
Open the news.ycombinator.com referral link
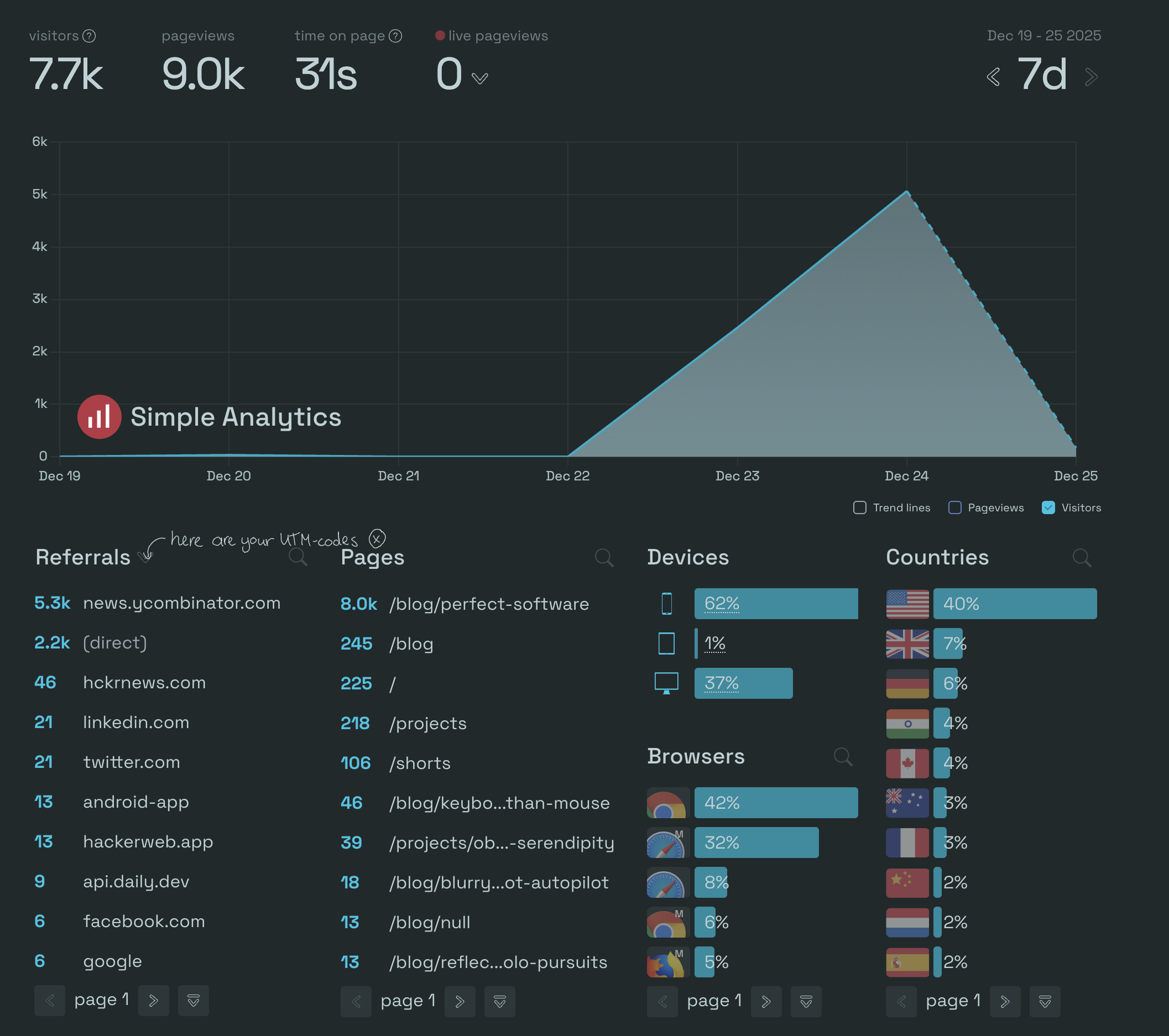[181, 603]
